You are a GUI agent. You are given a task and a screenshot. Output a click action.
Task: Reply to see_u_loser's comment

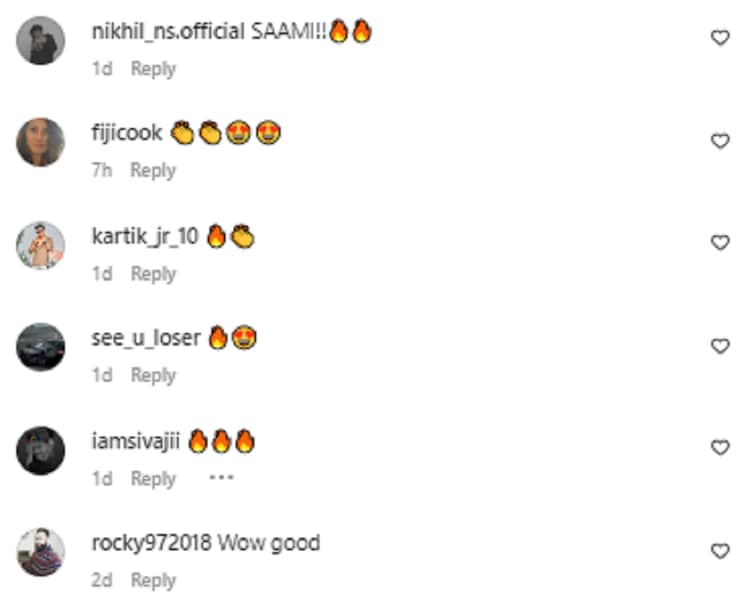(154, 375)
